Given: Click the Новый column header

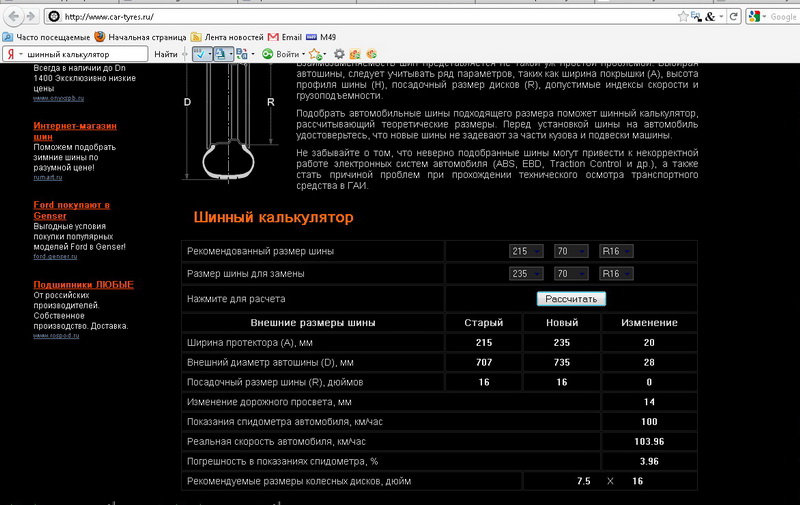Looking at the screenshot, I should pos(562,323).
